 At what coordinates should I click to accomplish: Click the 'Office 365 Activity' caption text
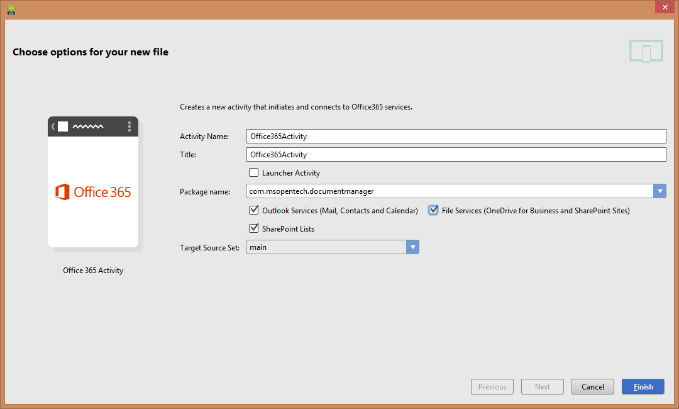(x=93, y=270)
